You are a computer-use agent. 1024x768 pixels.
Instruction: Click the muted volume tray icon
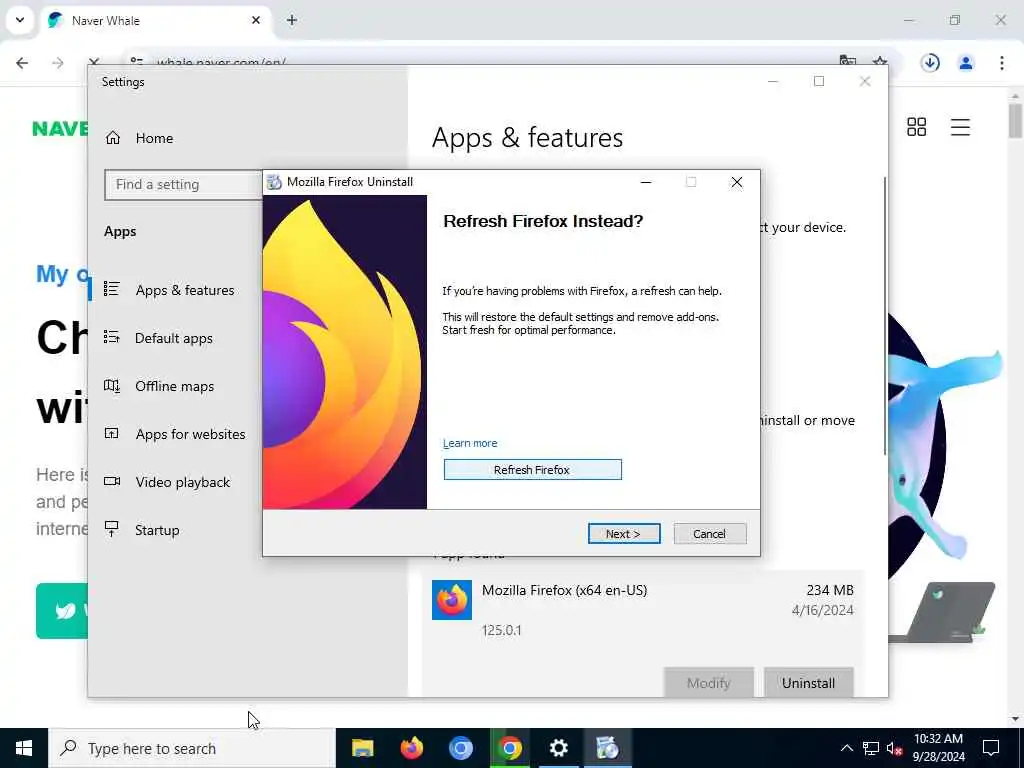pos(895,748)
